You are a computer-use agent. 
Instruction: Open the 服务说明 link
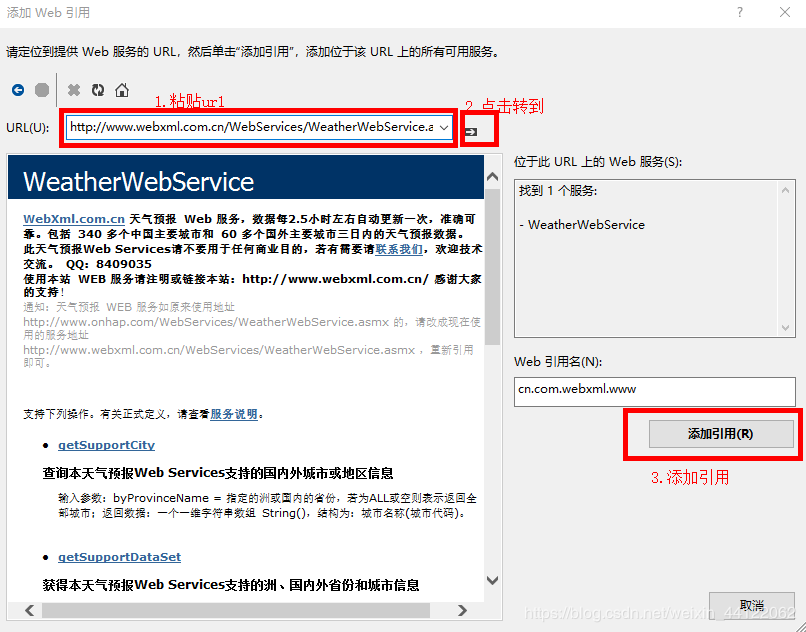tap(234, 414)
